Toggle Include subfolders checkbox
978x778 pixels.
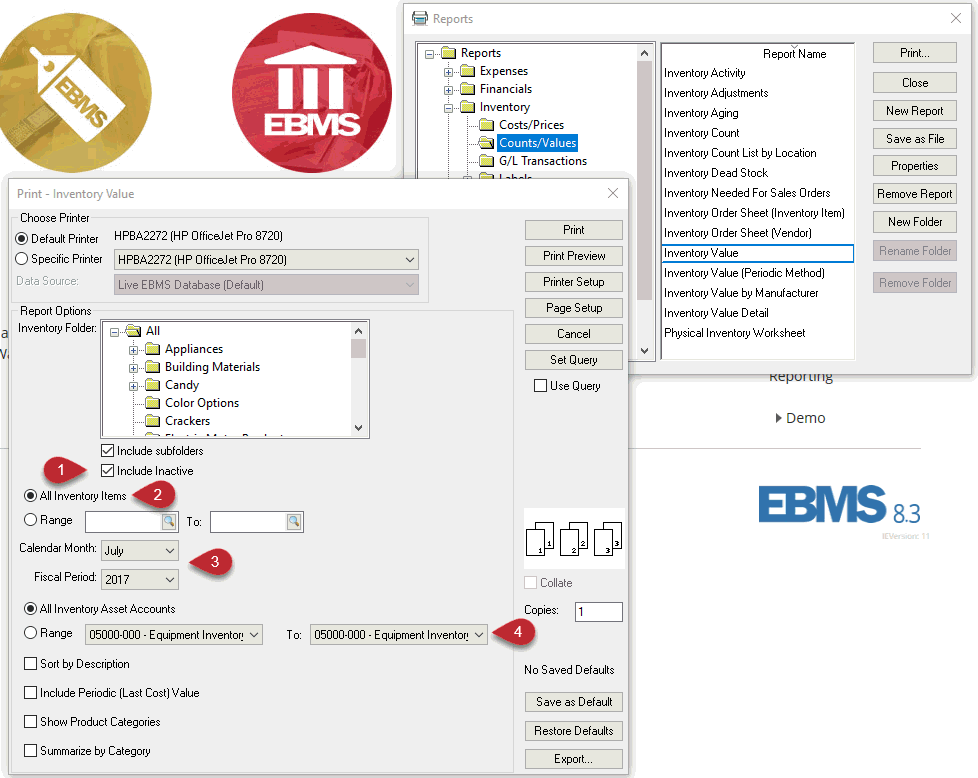pyautogui.click(x=107, y=450)
